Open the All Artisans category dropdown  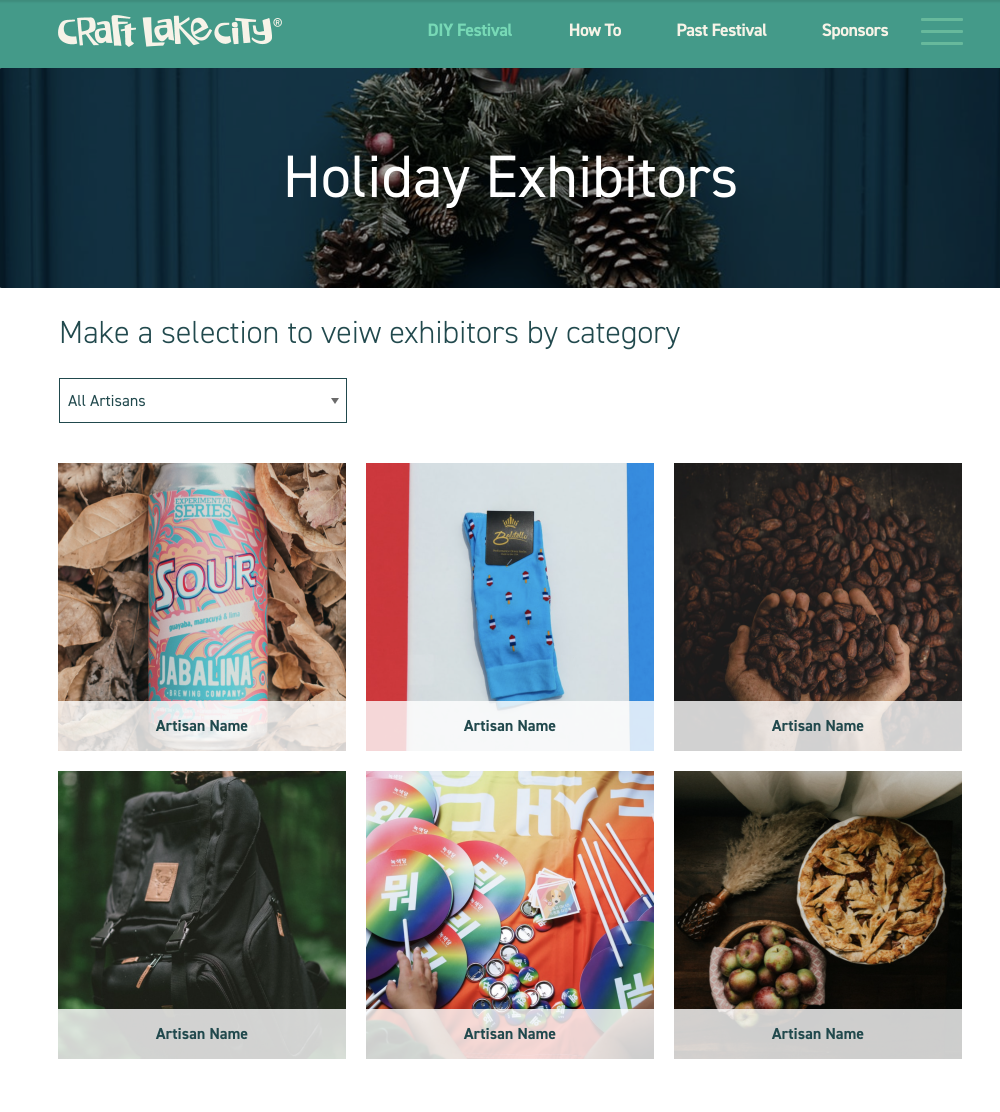click(x=203, y=401)
